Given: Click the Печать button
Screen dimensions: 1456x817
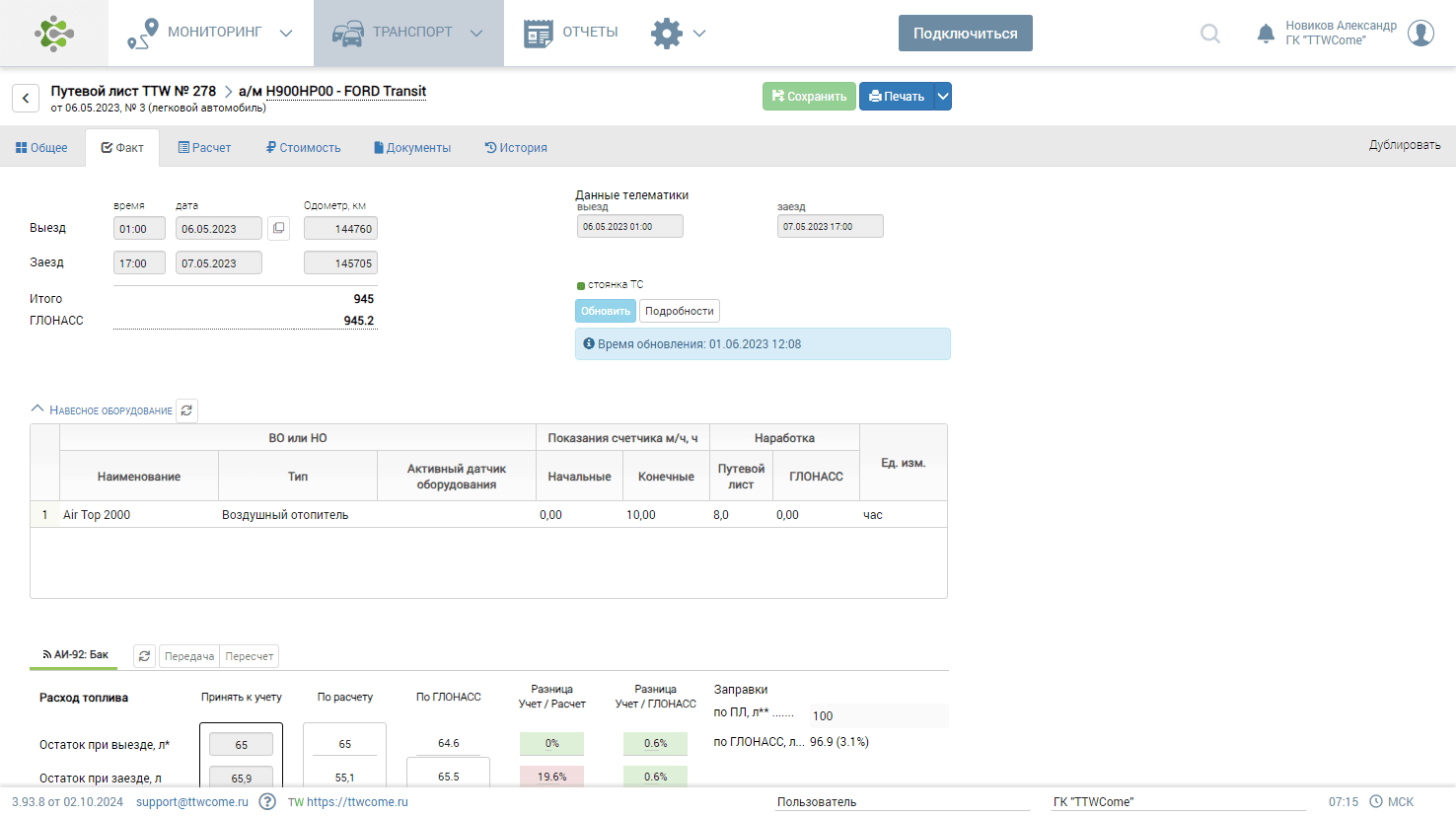Looking at the screenshot, I should [x=897, y=96].
